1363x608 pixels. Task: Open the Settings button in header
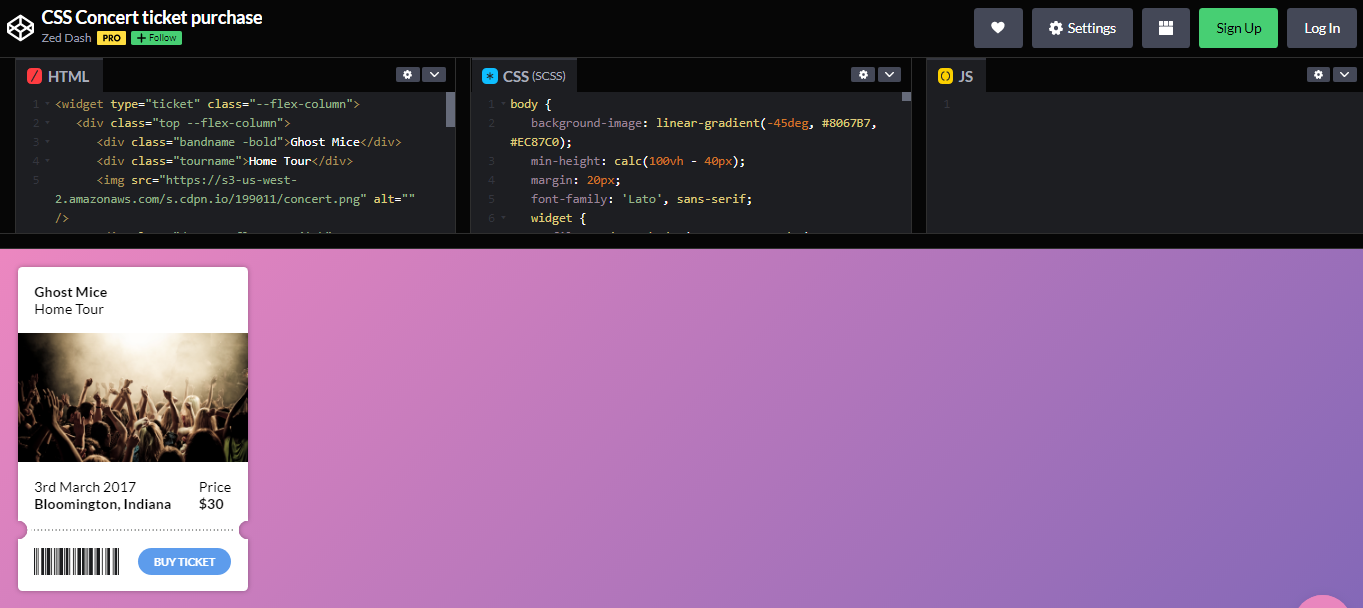1082,28
